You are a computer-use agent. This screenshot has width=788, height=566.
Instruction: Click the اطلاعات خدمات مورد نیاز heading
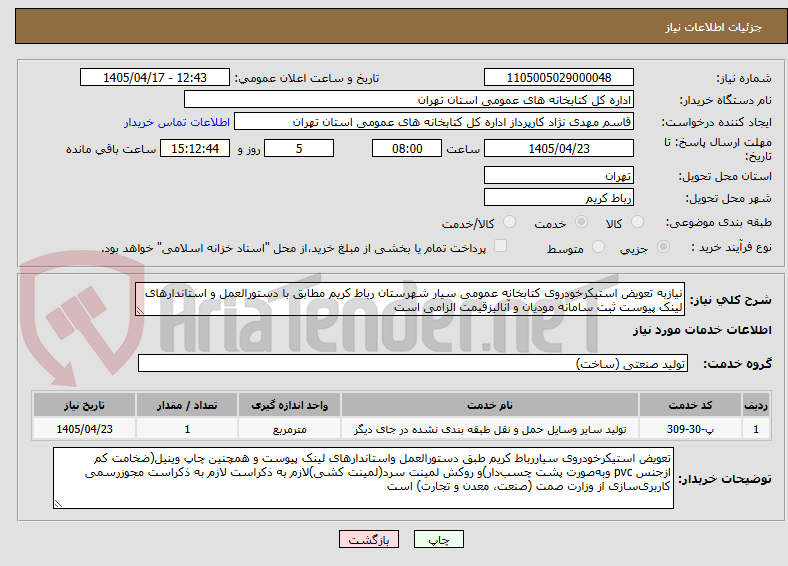[x=702, y=330]
